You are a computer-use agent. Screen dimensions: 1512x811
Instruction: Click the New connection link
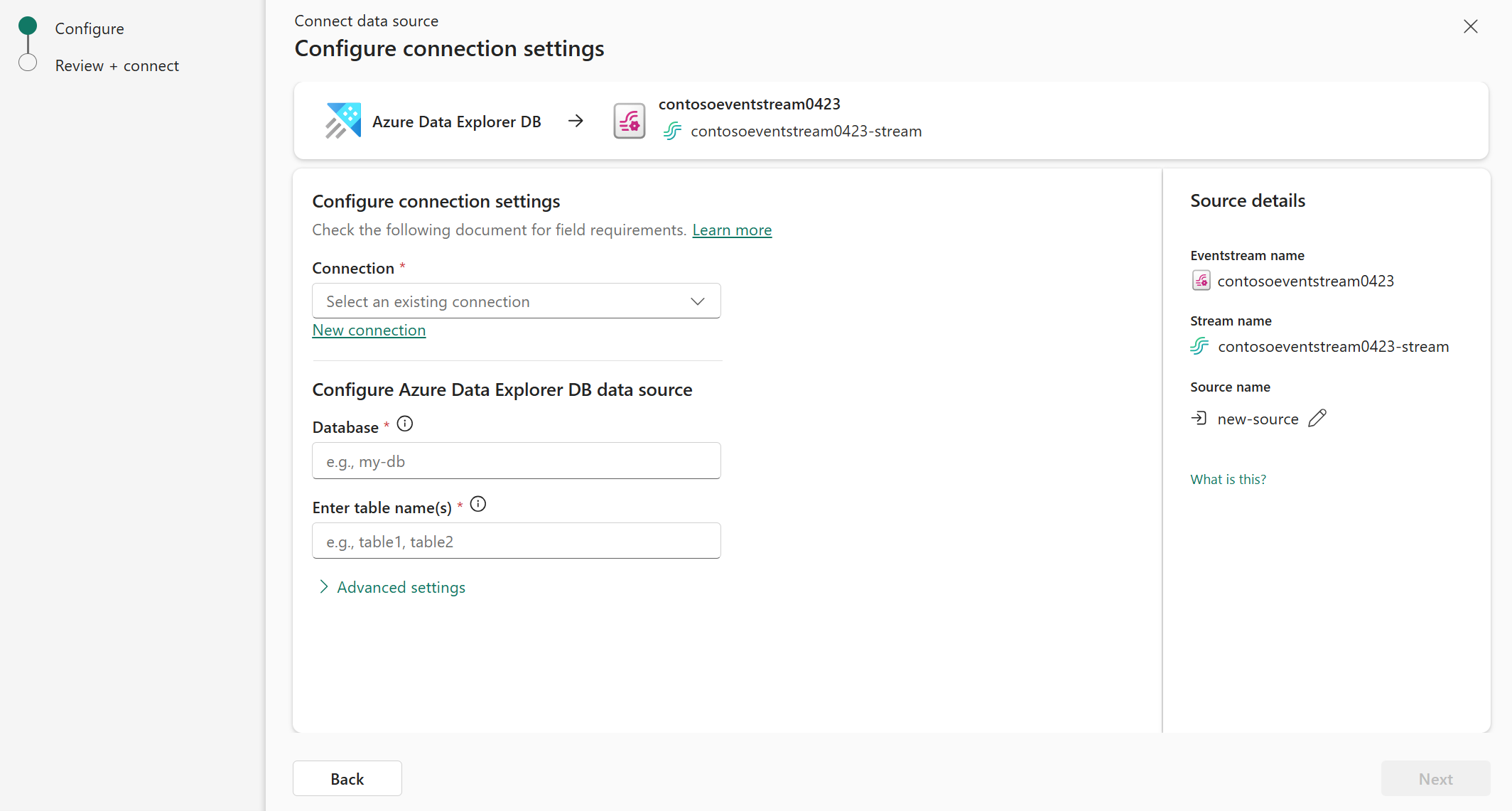[369, 330]
